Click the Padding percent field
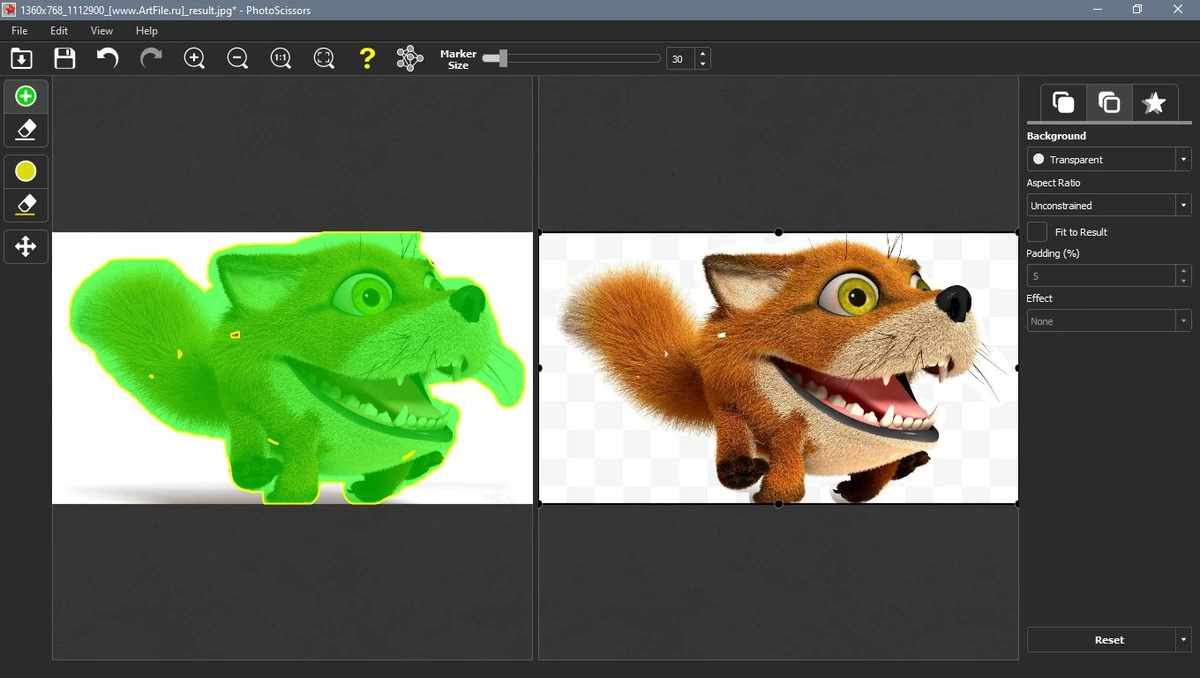 (1101, 275)
